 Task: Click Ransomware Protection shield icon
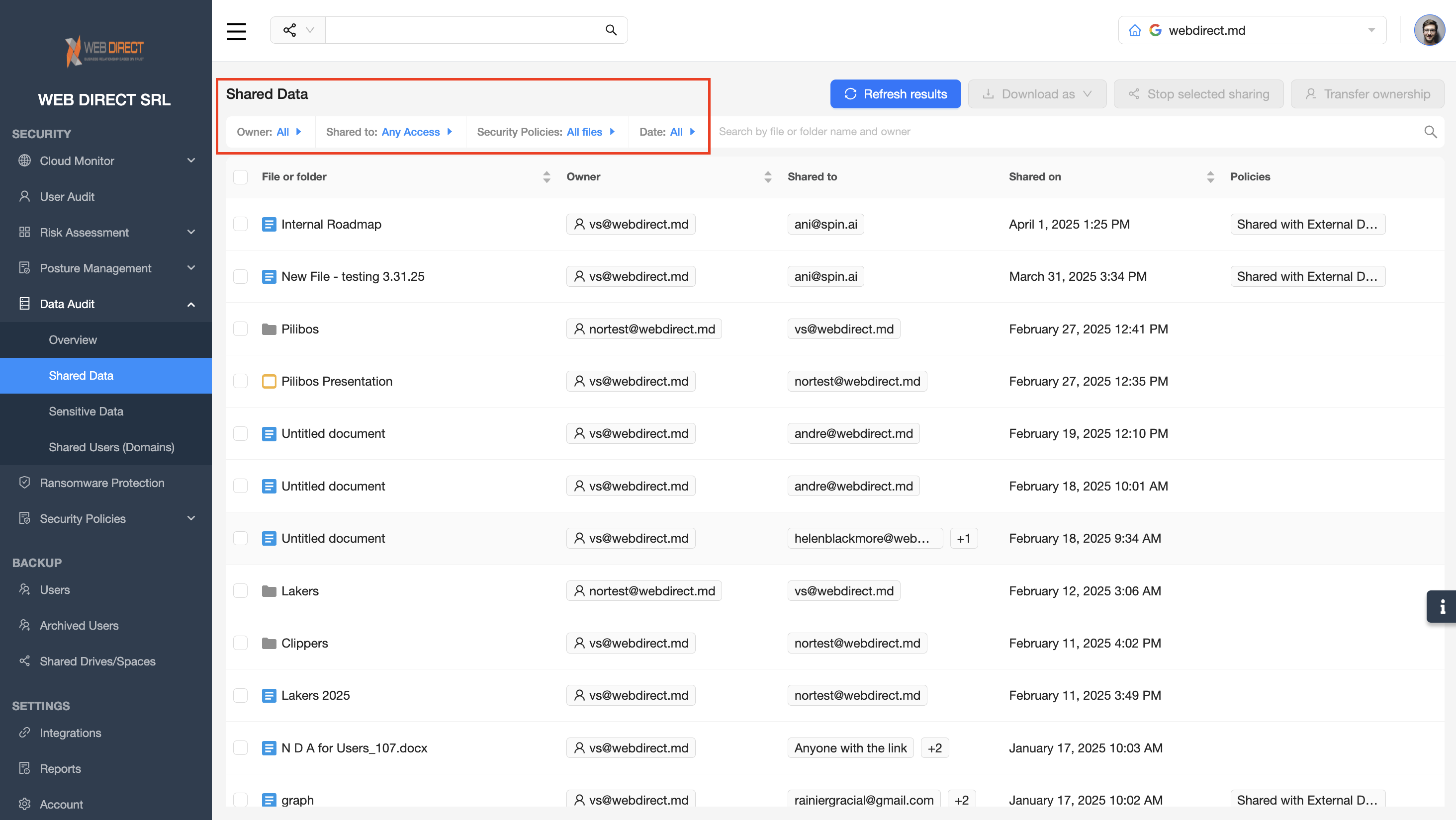click(24, 483)
